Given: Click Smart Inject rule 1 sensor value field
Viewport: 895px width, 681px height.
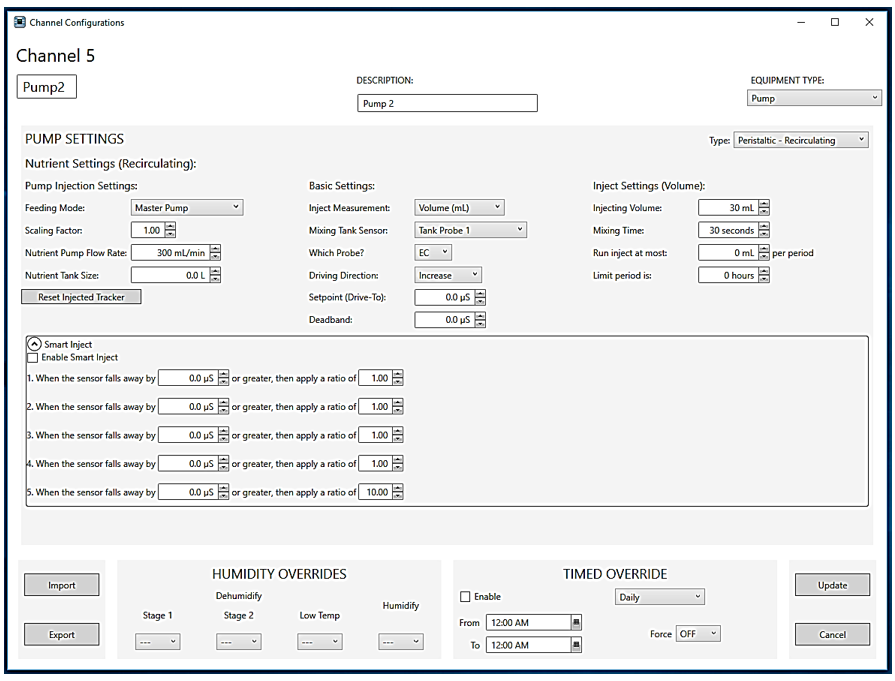Looking at the screenshot, I should (x=188, y=378).
